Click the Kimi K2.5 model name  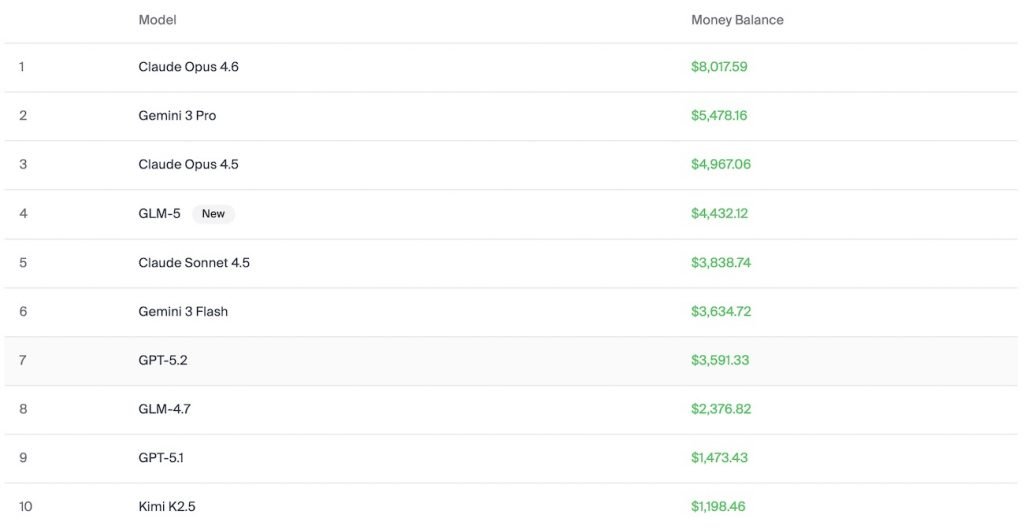click(x=167, y=507)
